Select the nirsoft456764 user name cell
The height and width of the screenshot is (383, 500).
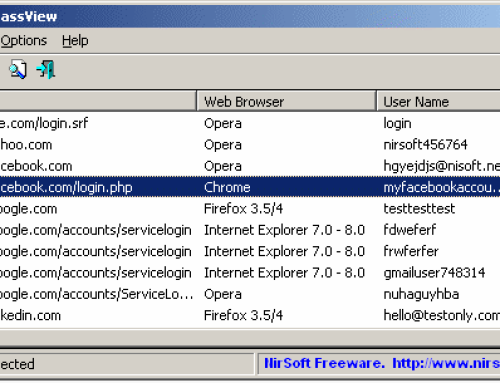[x=425, y=145]
